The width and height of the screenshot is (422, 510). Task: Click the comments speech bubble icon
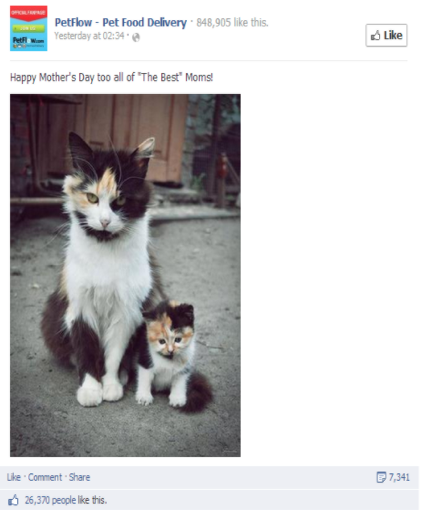(x=381, y=477)
